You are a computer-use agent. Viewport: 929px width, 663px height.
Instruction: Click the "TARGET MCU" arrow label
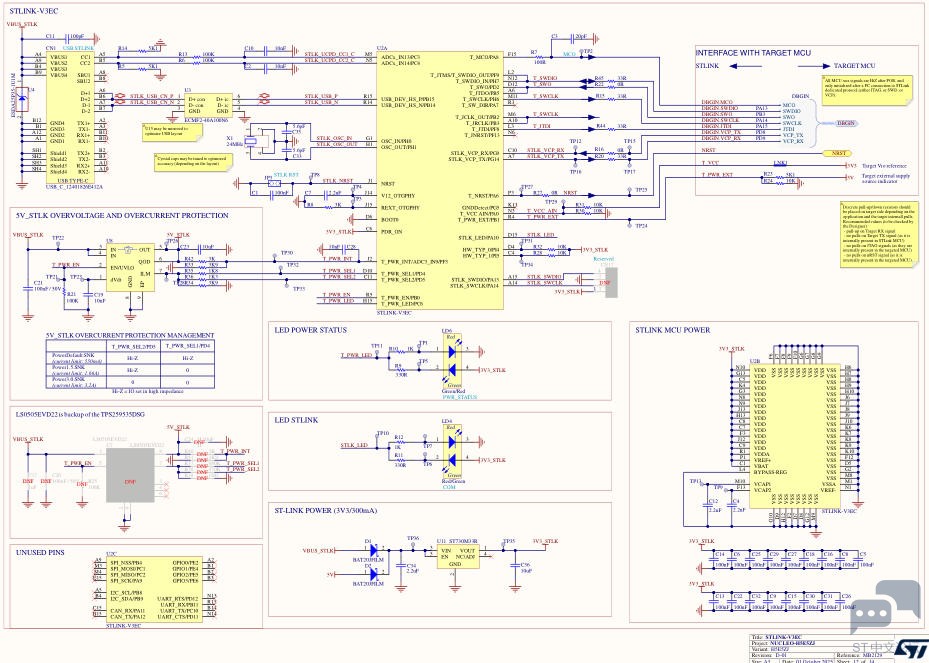click(x=854, y=66)
